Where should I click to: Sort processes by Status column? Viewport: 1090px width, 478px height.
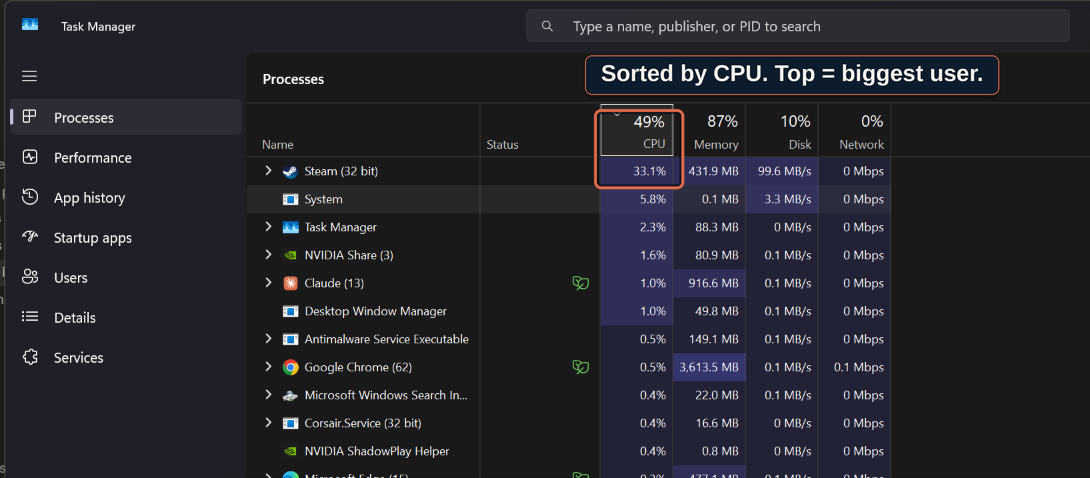click(x=540, y=131)
